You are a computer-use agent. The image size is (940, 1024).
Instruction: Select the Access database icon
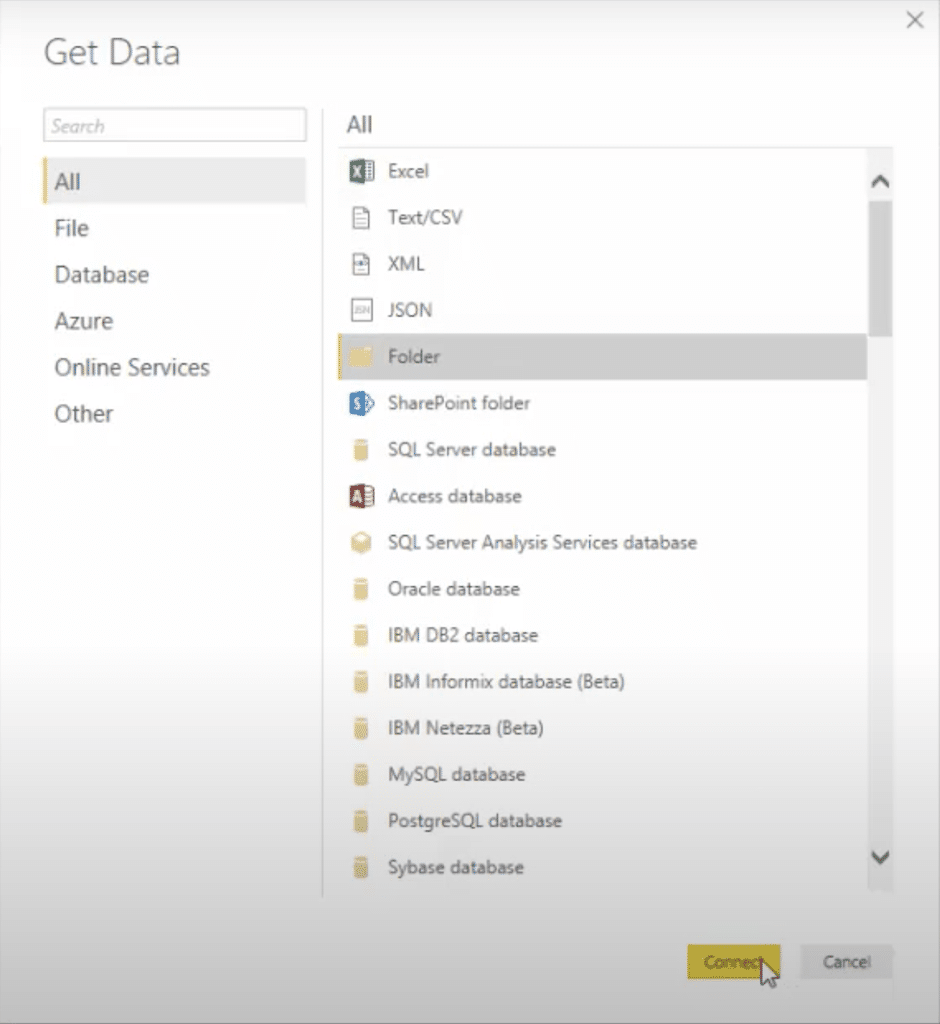click(x=361, y=496)
